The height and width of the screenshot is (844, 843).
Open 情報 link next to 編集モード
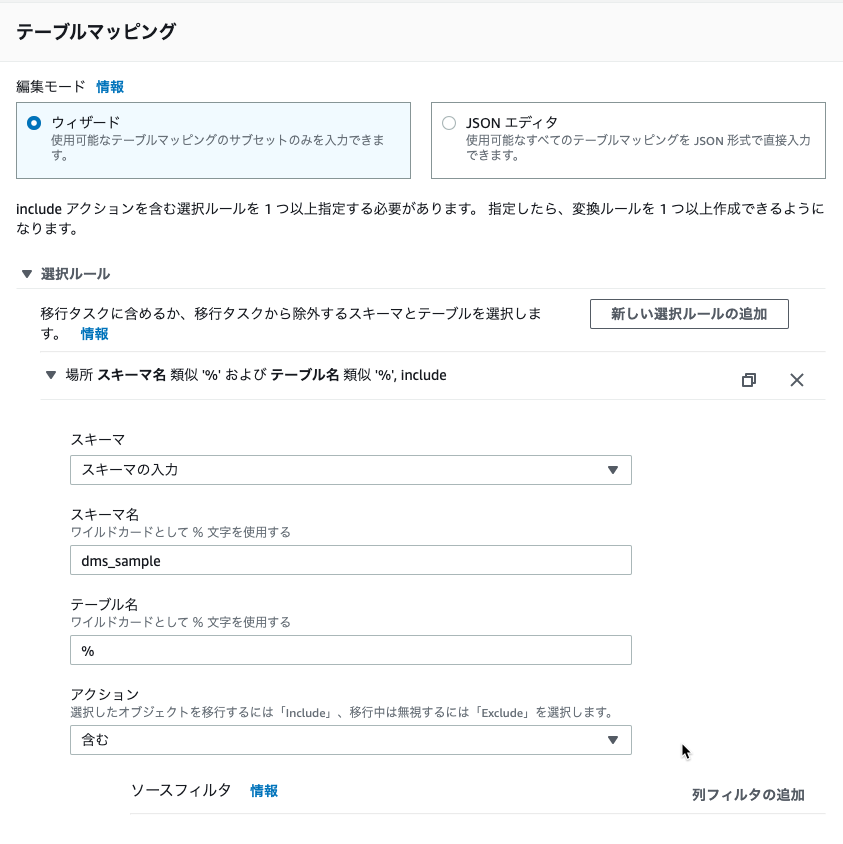pos(110,87)
